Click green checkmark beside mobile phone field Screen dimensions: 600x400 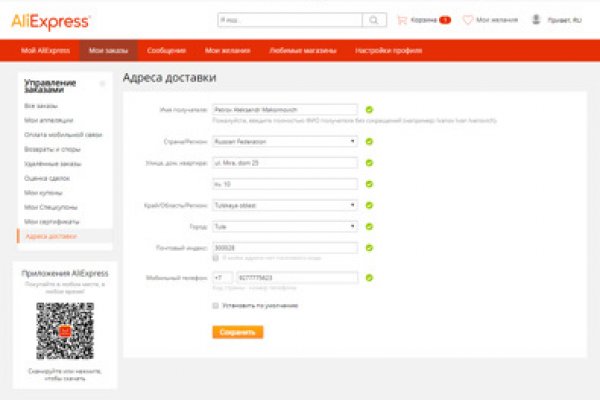pos(369,277)
